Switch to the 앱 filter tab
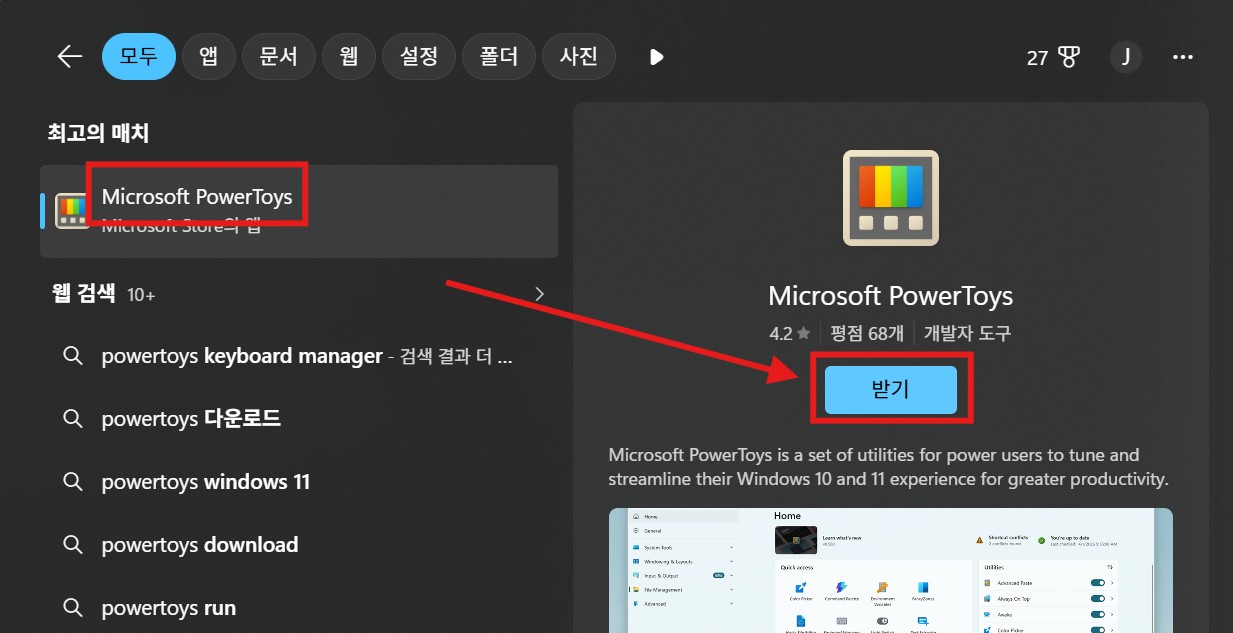 (208, 57)
